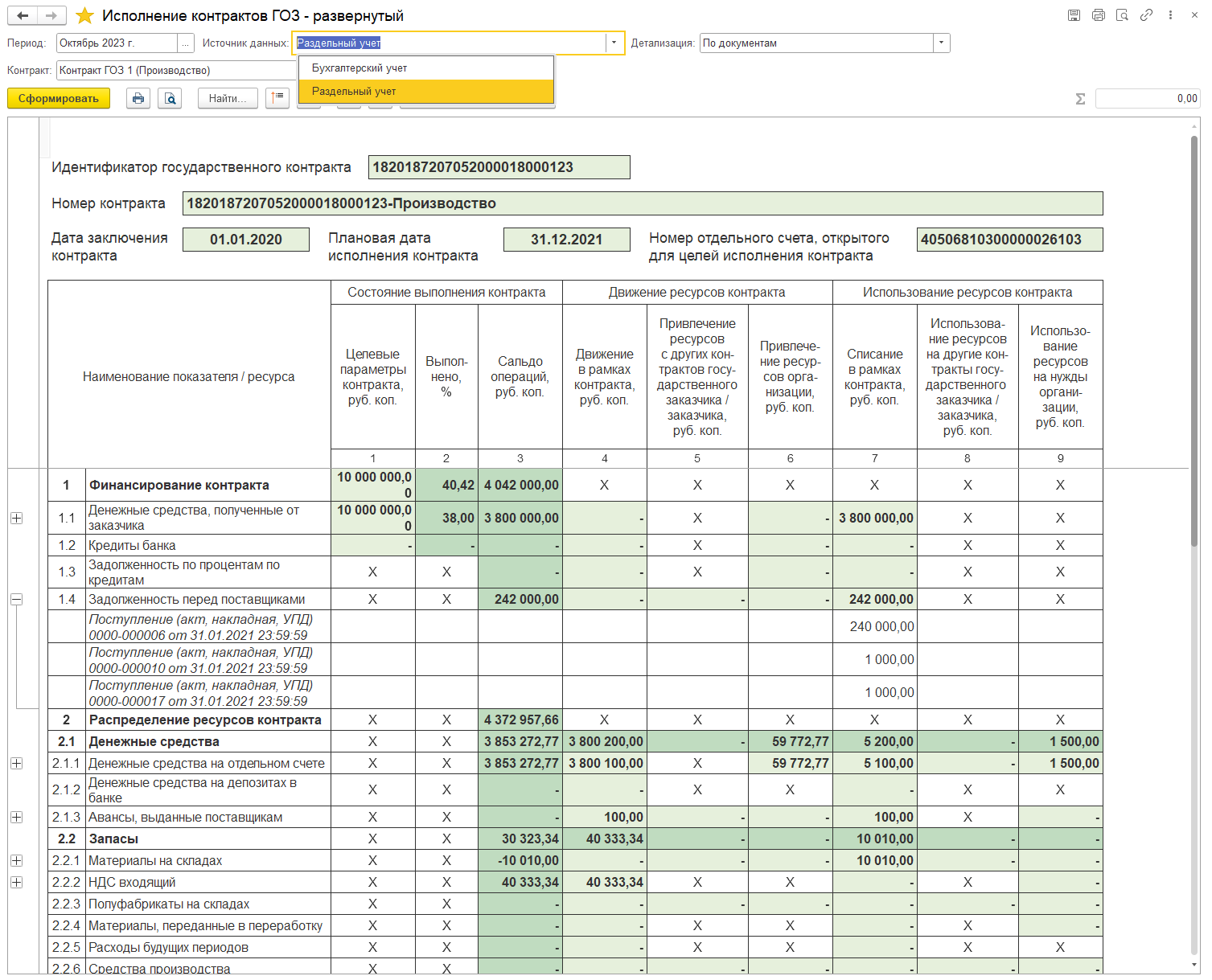Click the printer icon beside Сформировать

(x=138, y=98)
